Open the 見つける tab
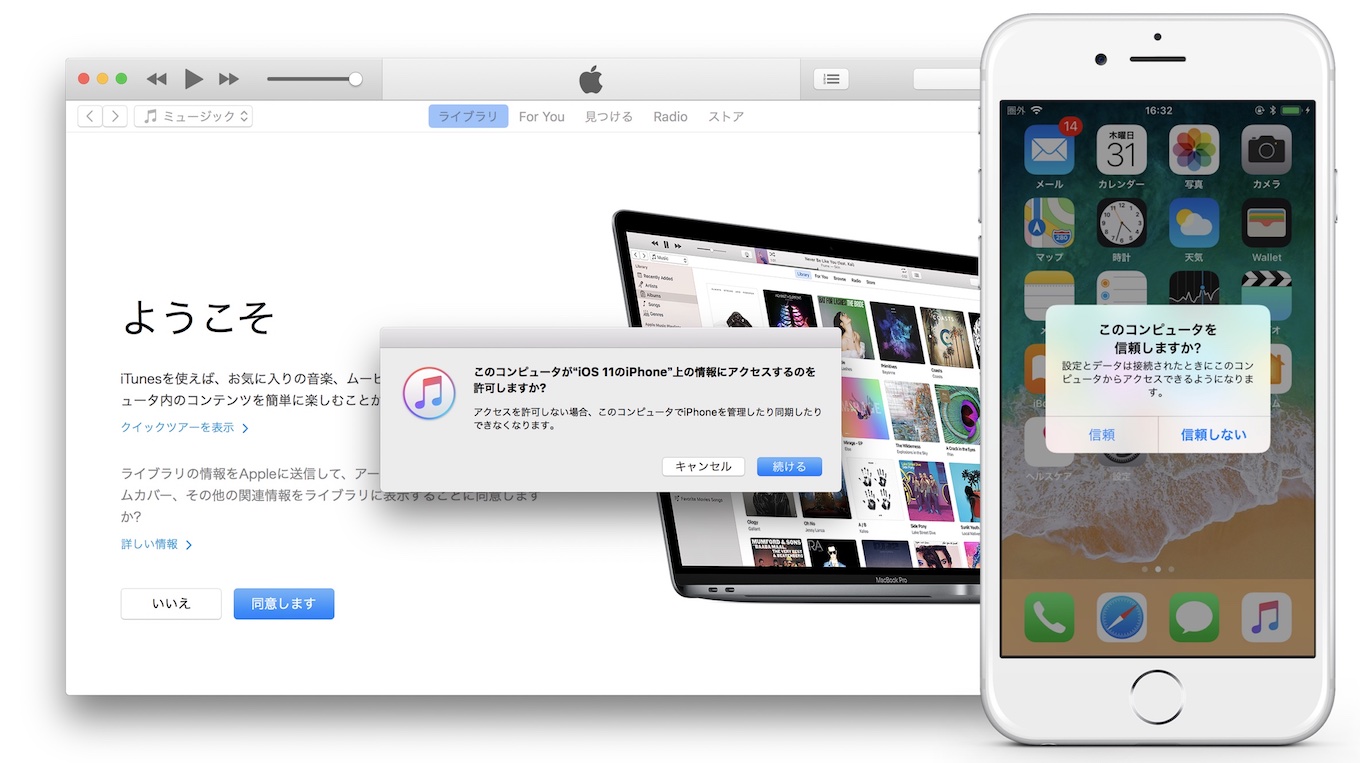 tap(609, 116)
